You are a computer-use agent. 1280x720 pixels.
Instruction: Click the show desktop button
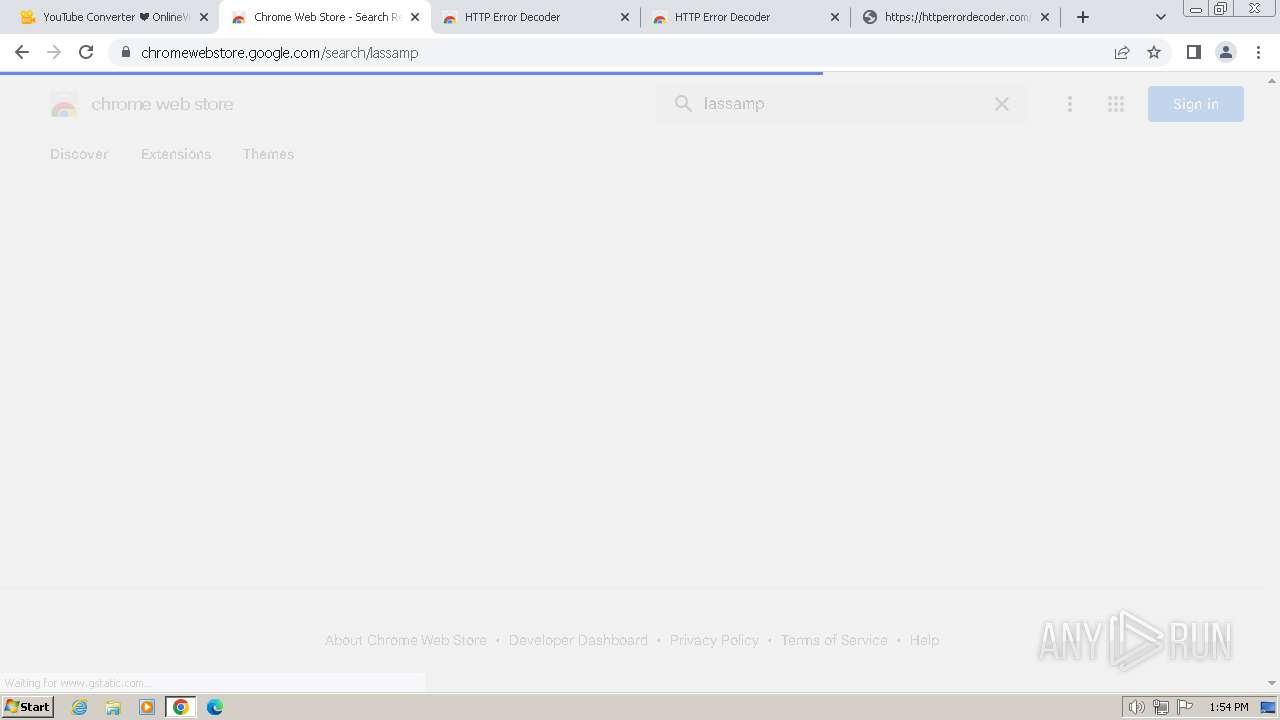[1269, 707]
